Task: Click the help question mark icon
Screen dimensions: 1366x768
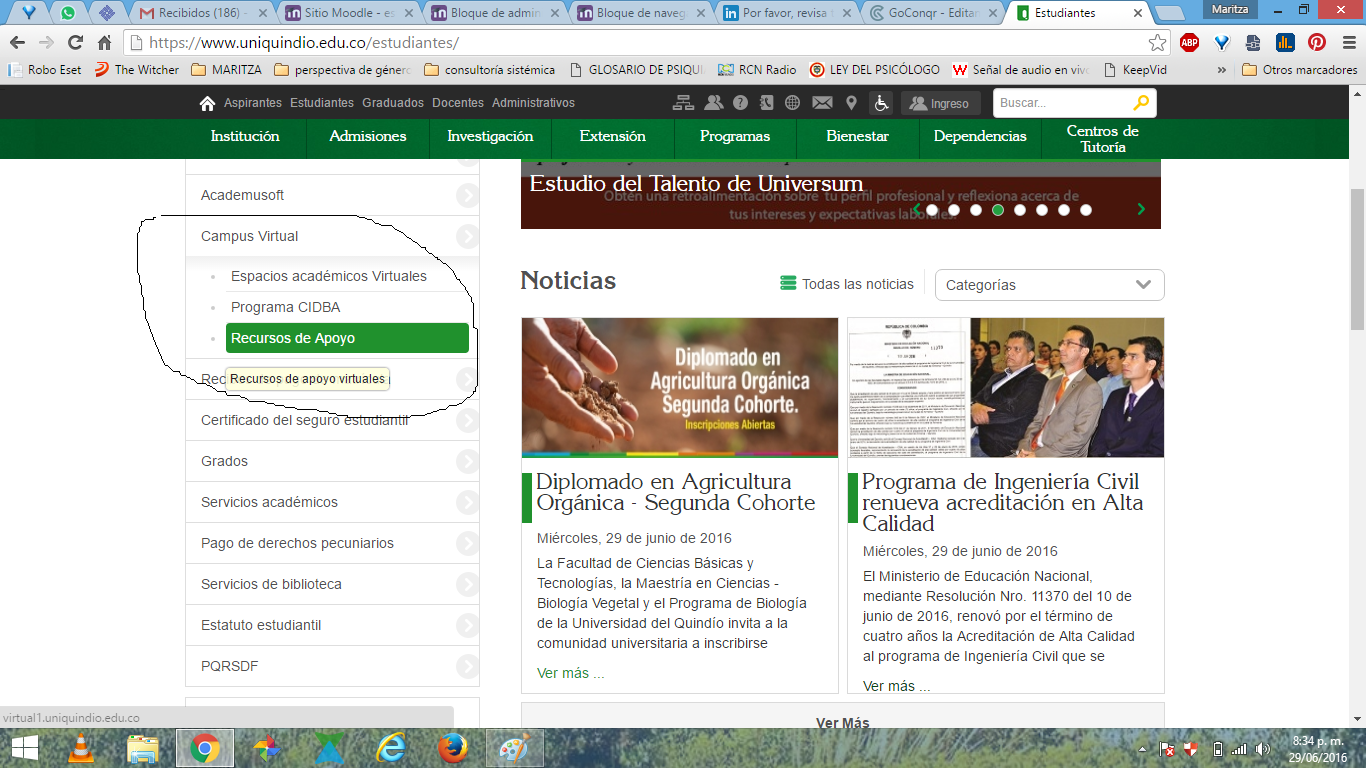Action: coord(740,103)
